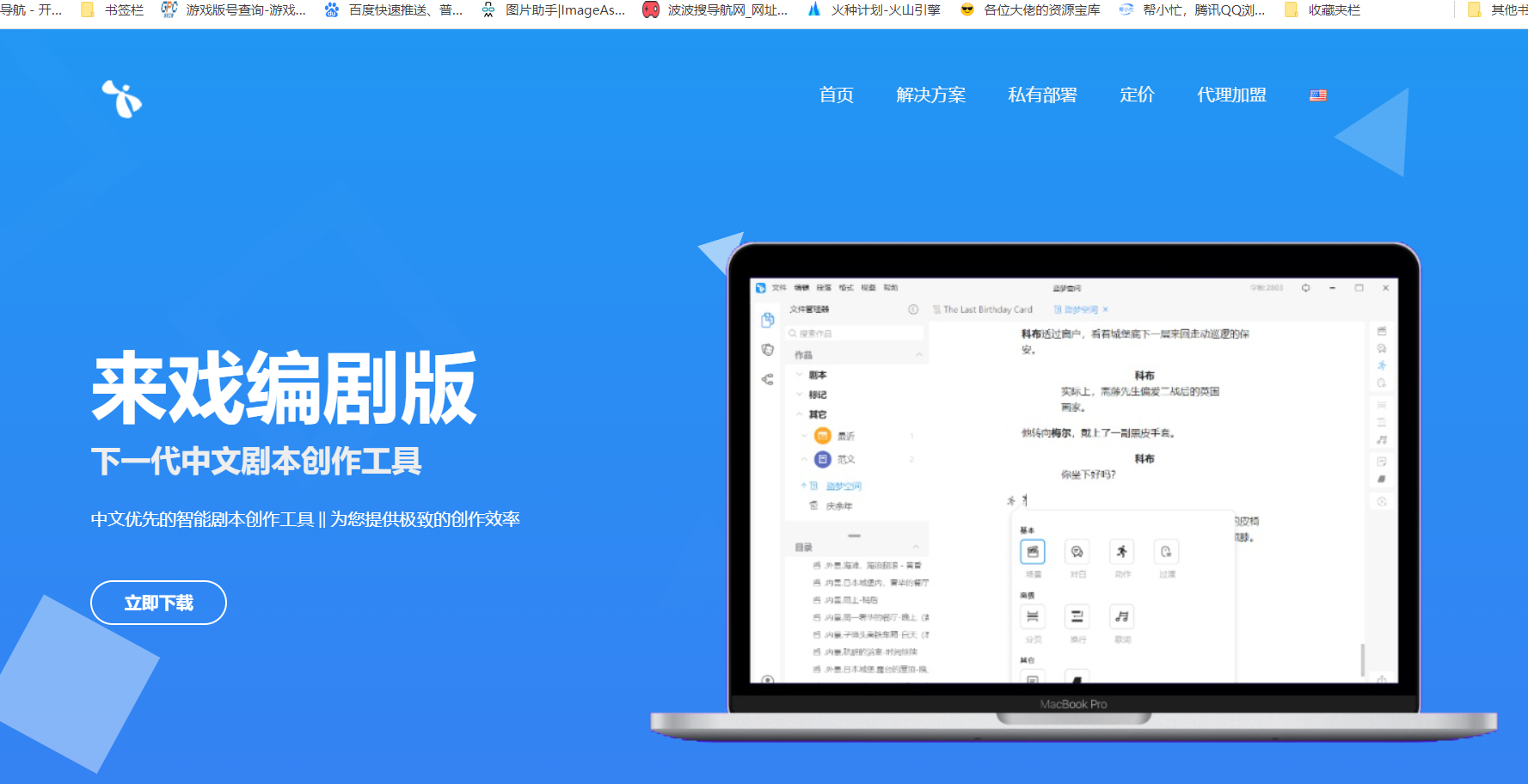Open the 各位大佬的资源宝库 bookmark
This screenshot has width=1528, height=784.
coord(1030,10)
